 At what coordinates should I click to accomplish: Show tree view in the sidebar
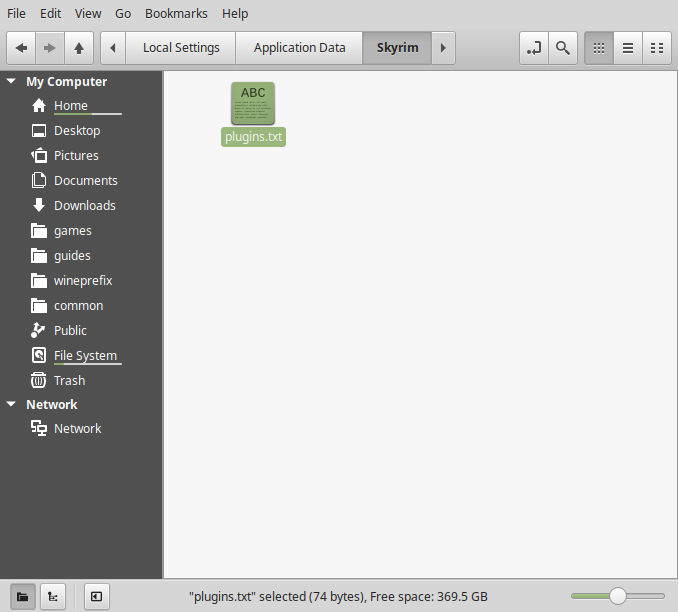tap(53, 597)
